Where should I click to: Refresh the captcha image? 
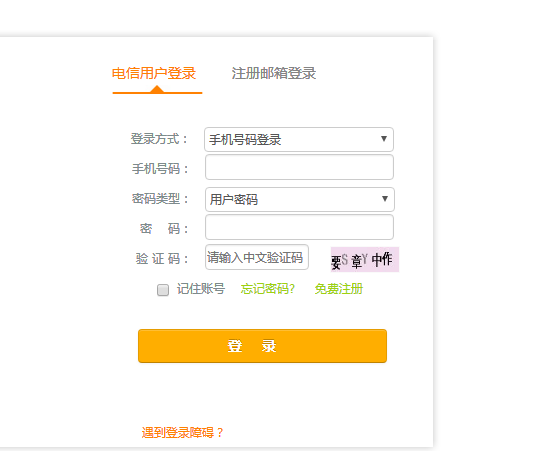click(x=365, y=260)
